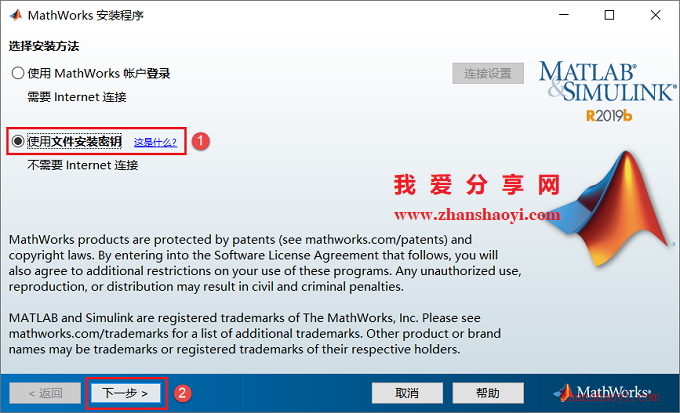The width and height of the screenshot is (680, 413).
Task: Open the '这是什么?' help link
Action: pyautogui.click(x=155, y=142)
